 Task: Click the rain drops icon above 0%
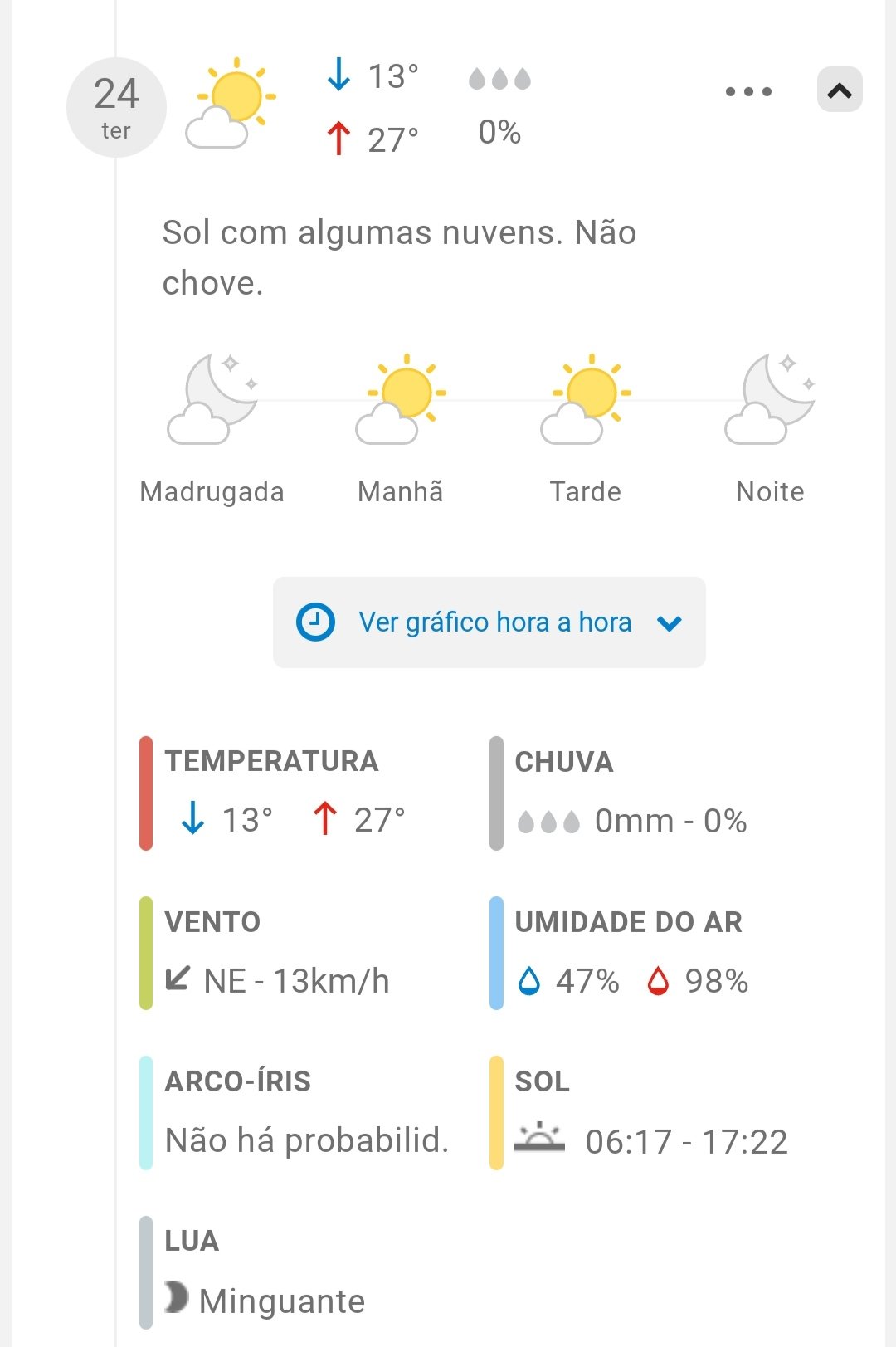pyautogui.click(x=499, y=79)
